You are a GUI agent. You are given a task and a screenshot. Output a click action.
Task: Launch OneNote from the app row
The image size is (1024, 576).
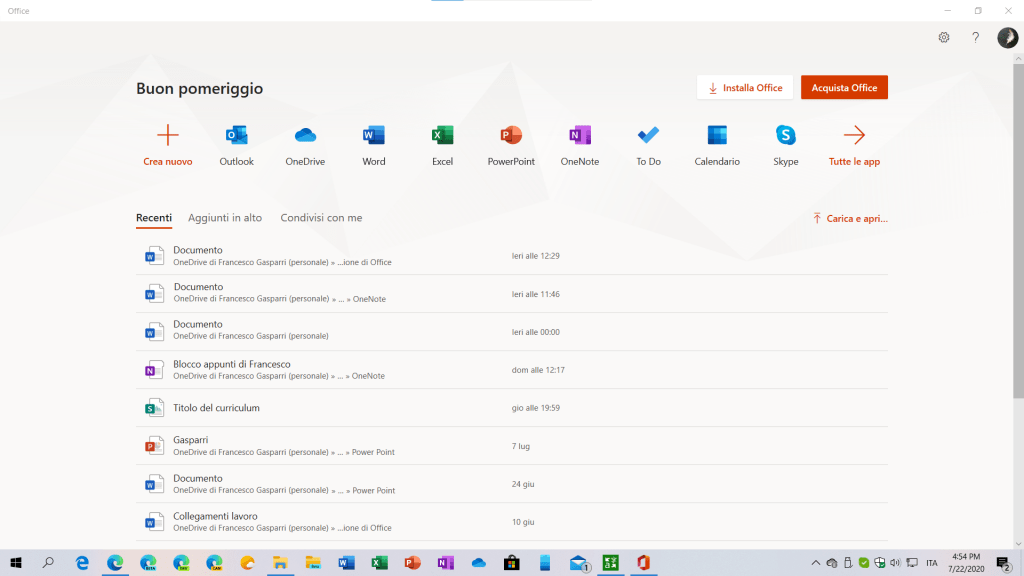click(580, 136)
